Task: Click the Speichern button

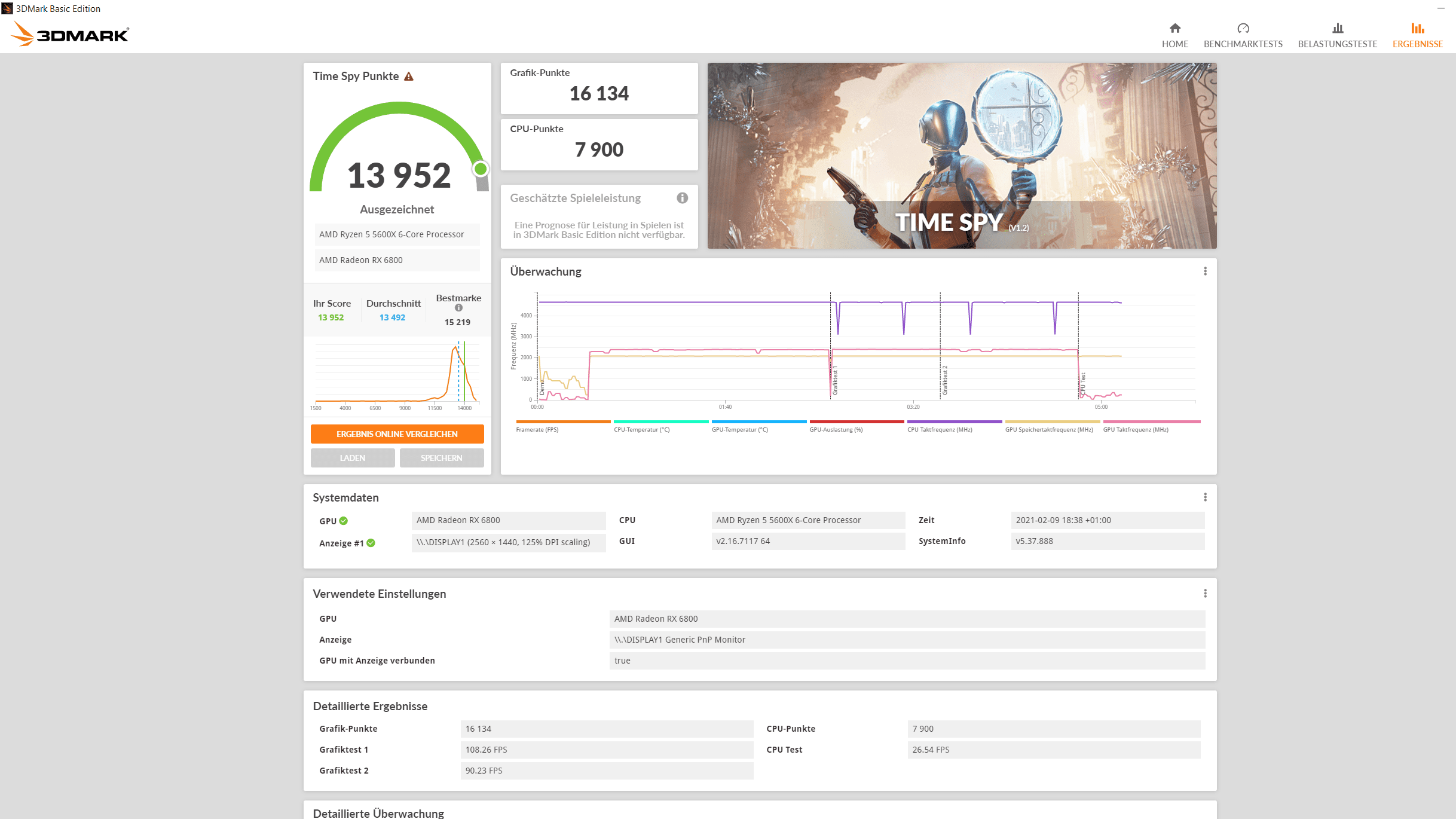Action: [441, 458]
